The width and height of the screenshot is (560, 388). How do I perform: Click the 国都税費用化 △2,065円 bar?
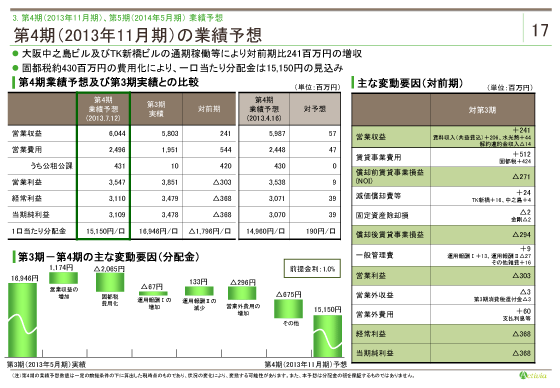point(110,282)
